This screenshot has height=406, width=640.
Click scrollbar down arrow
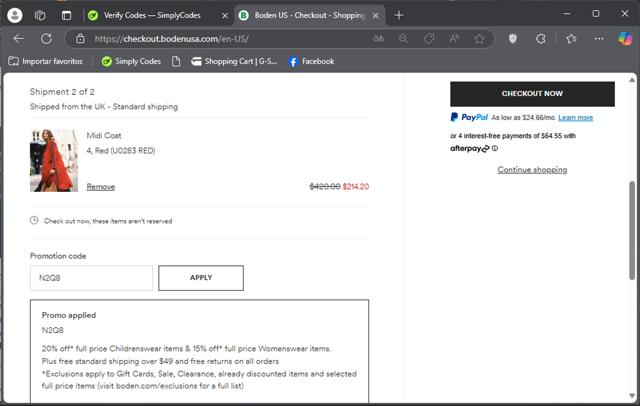tap(632, 395)
